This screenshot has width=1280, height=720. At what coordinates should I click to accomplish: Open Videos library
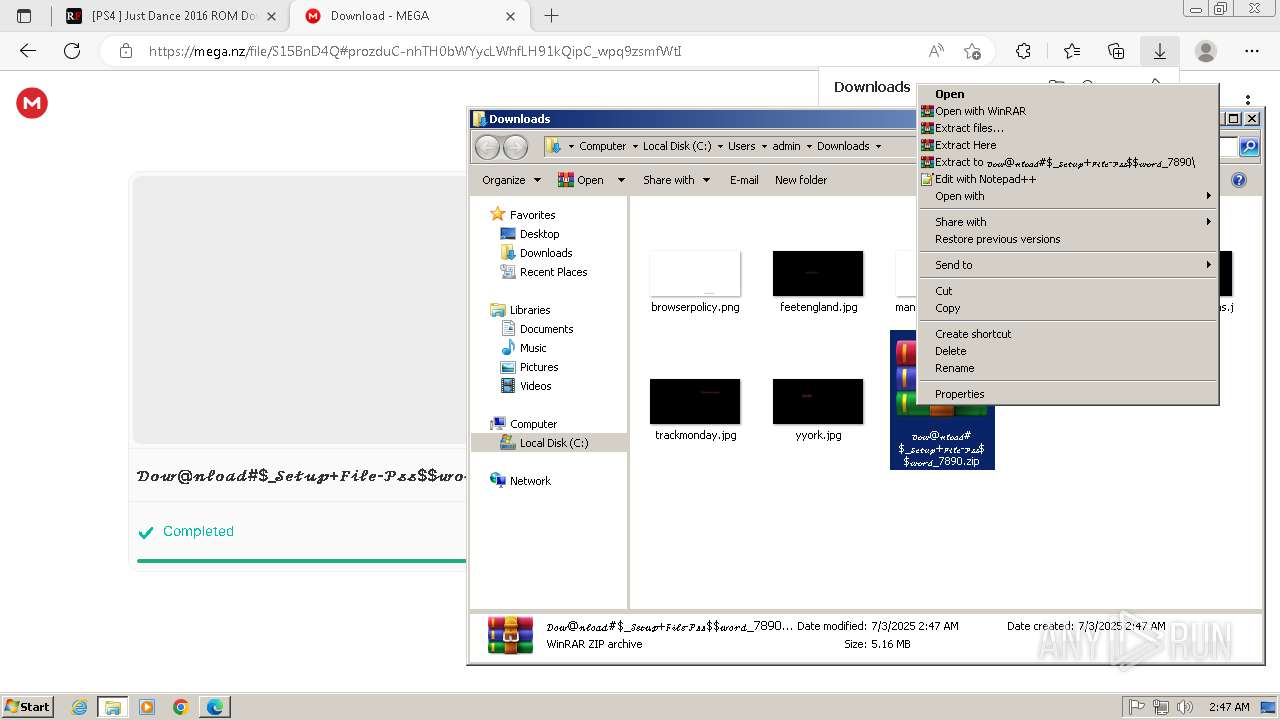(535, 386)
